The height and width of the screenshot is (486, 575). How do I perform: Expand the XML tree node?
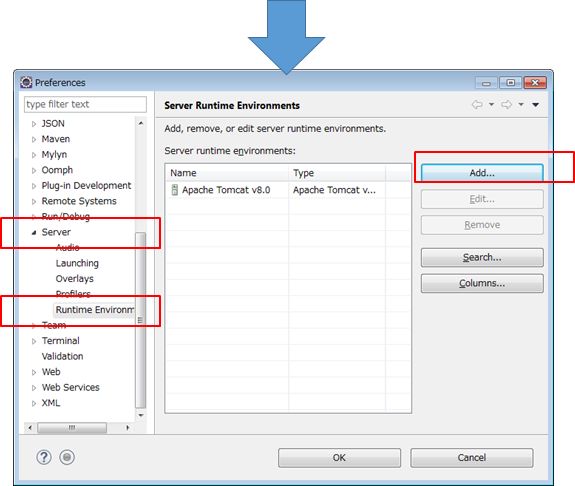[x=34, y=403]
